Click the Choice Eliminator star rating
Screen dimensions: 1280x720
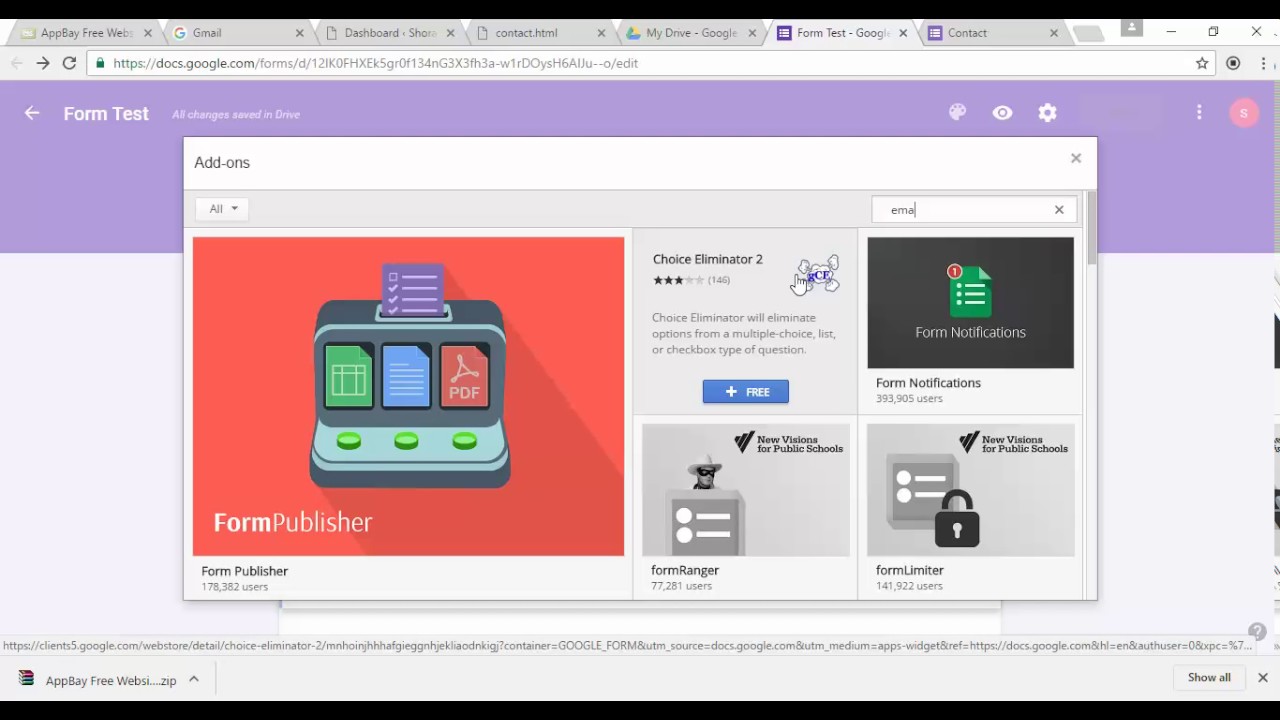pos(678,280)
